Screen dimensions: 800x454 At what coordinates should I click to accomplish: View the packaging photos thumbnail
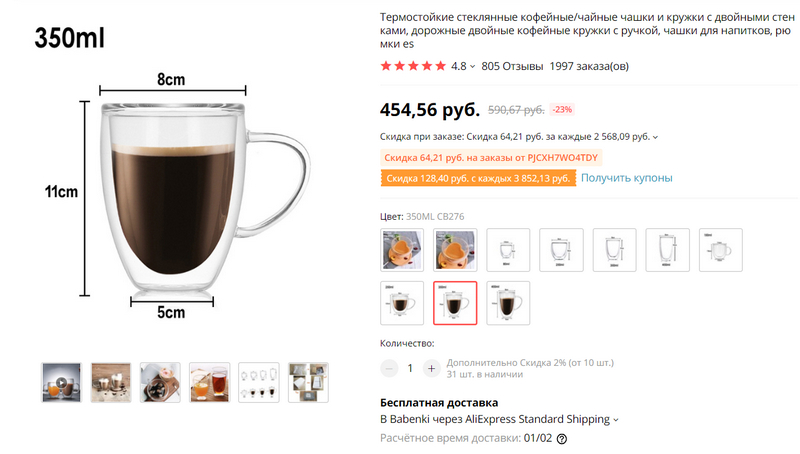[308, 383]
